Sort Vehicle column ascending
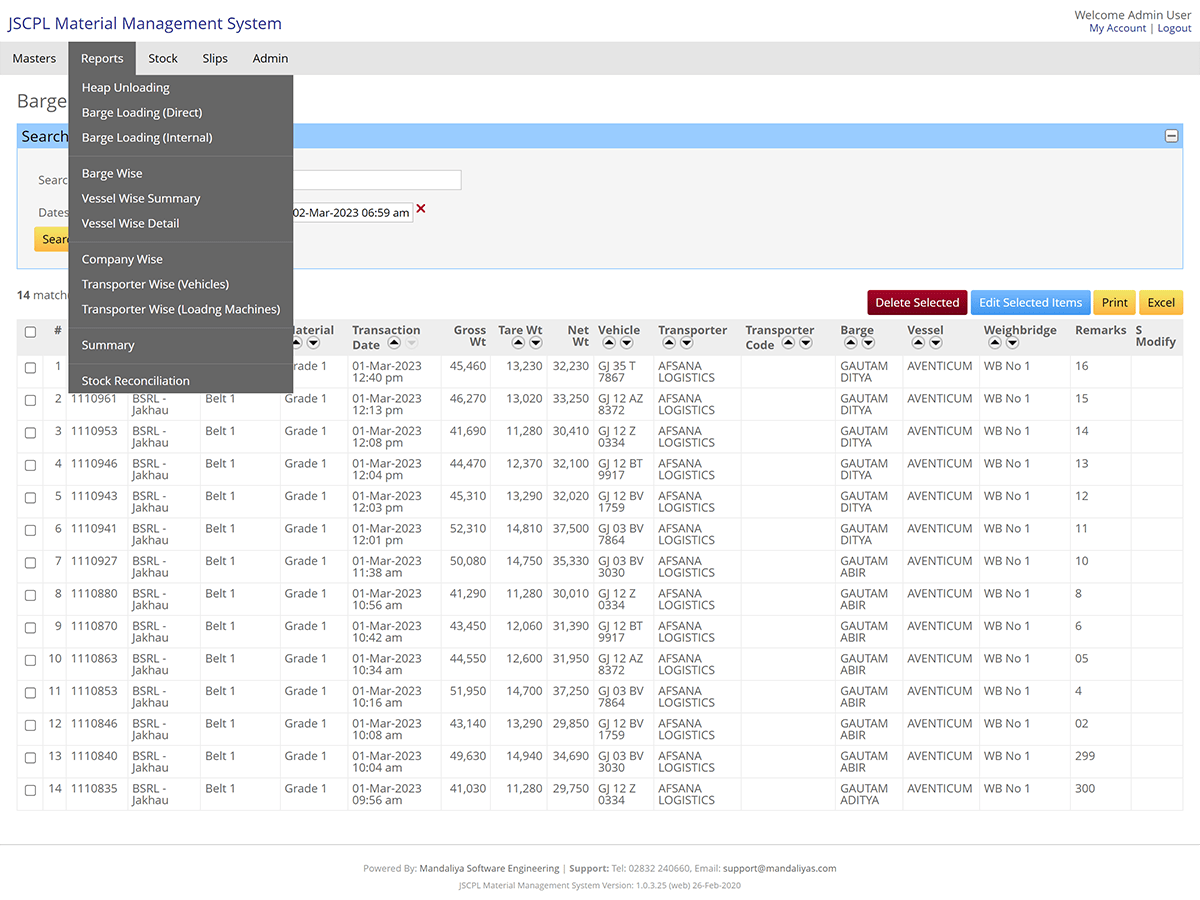 (608, 342)
